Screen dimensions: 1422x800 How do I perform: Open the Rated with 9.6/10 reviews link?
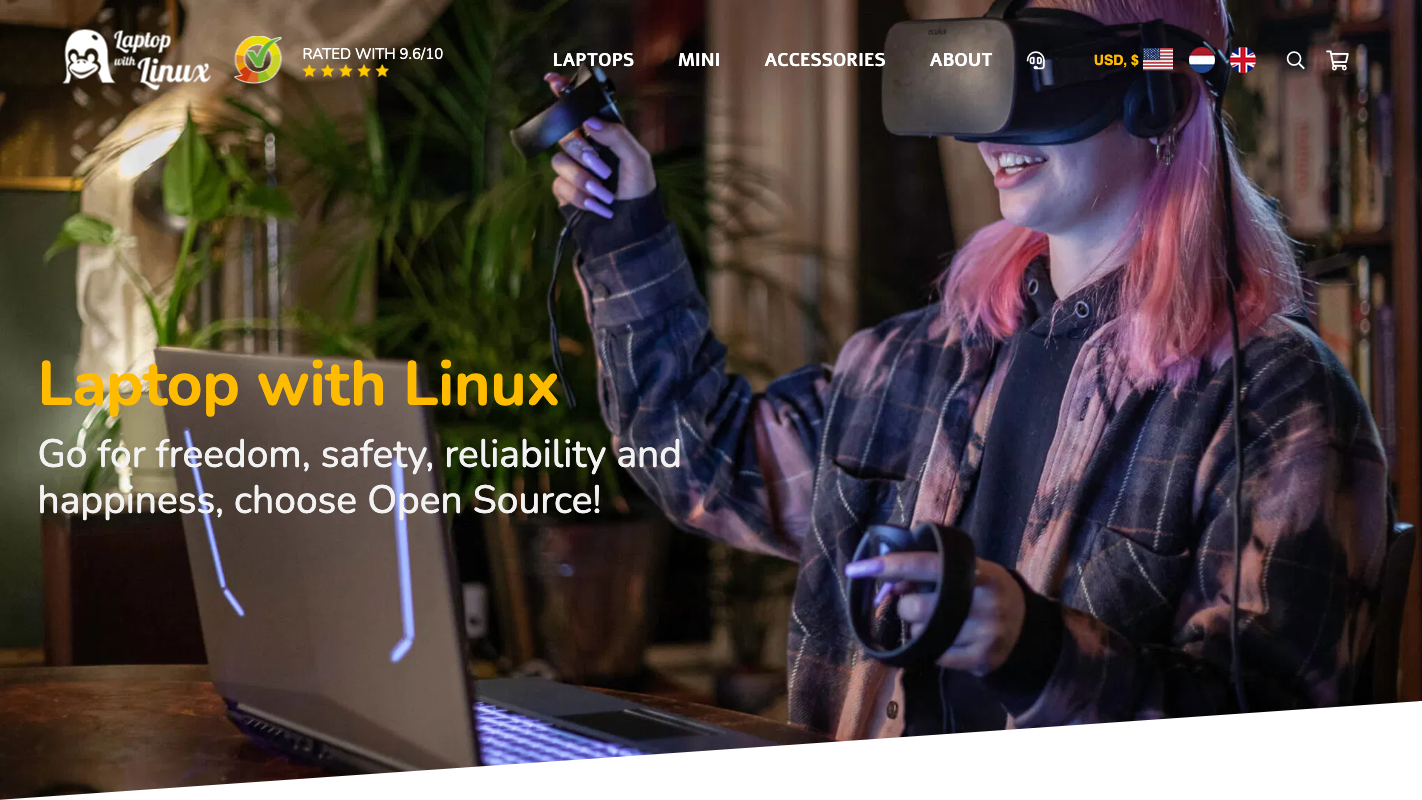[x=372, y=54]
